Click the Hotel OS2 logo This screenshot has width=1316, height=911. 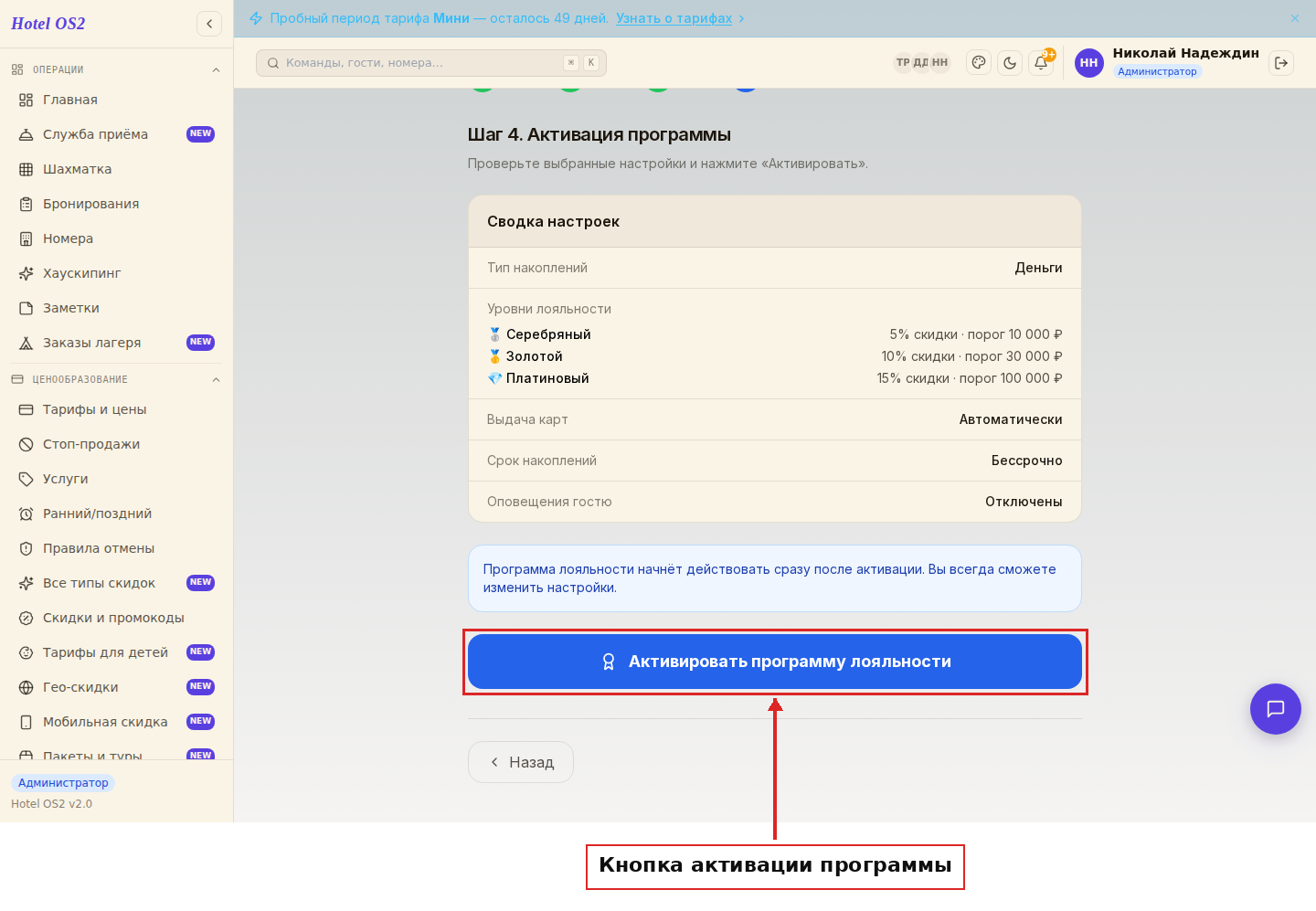coord(48,24)
